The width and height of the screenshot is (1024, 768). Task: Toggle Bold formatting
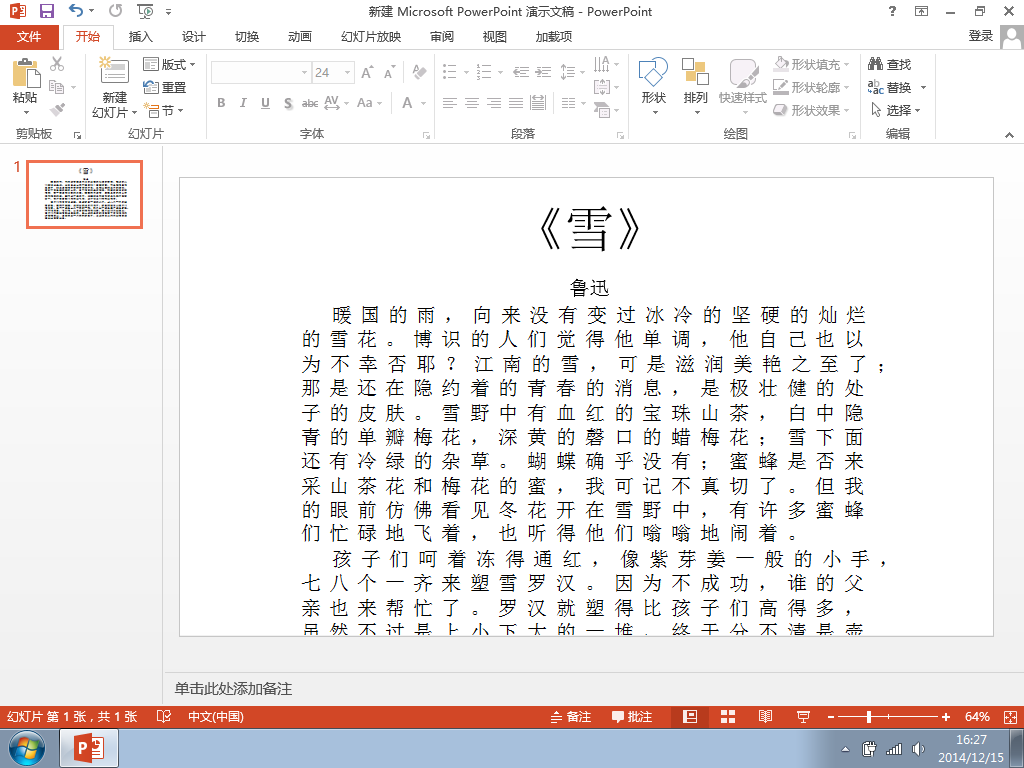221,103
